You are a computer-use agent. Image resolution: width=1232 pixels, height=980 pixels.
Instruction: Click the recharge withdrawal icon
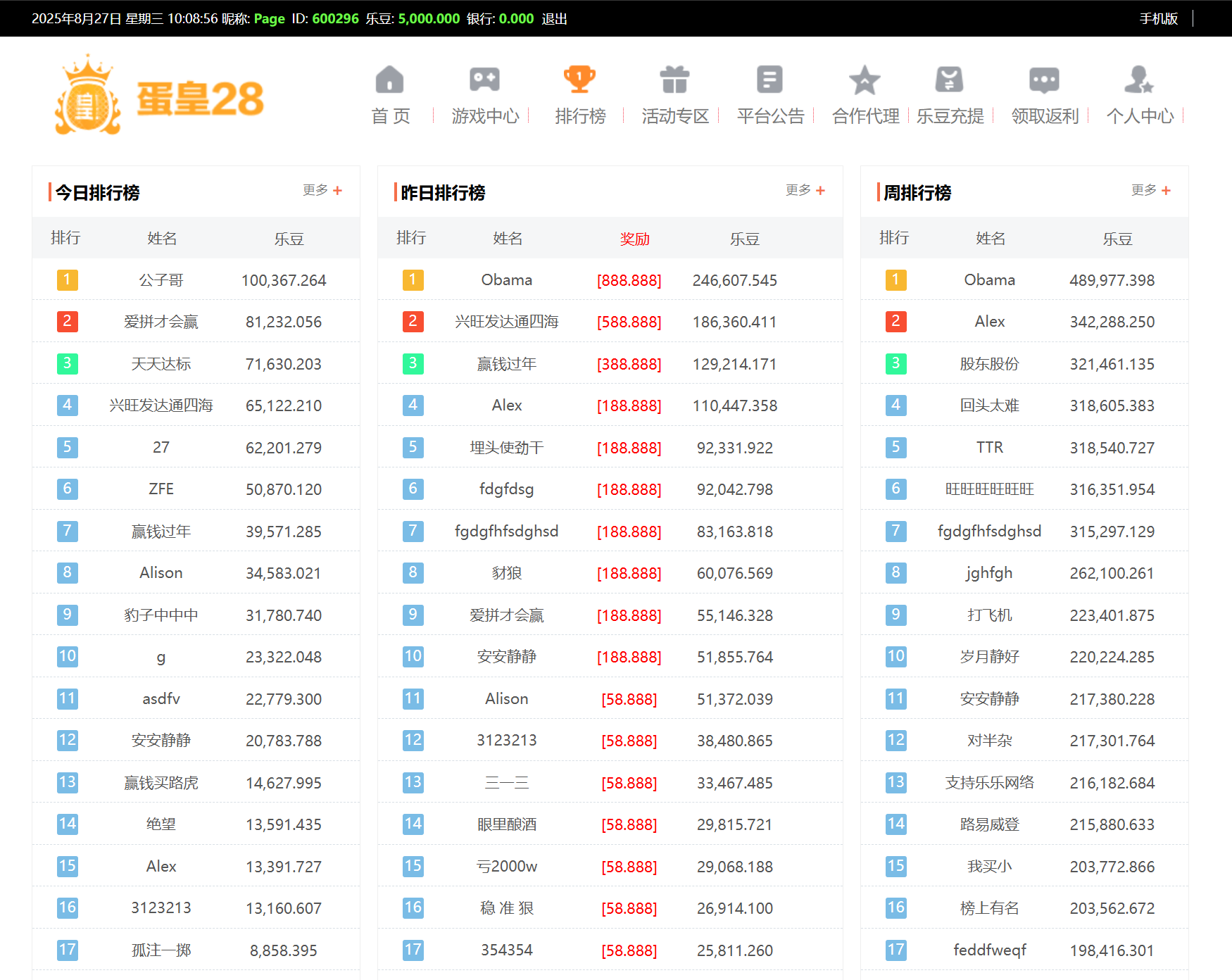click(949, 80)
